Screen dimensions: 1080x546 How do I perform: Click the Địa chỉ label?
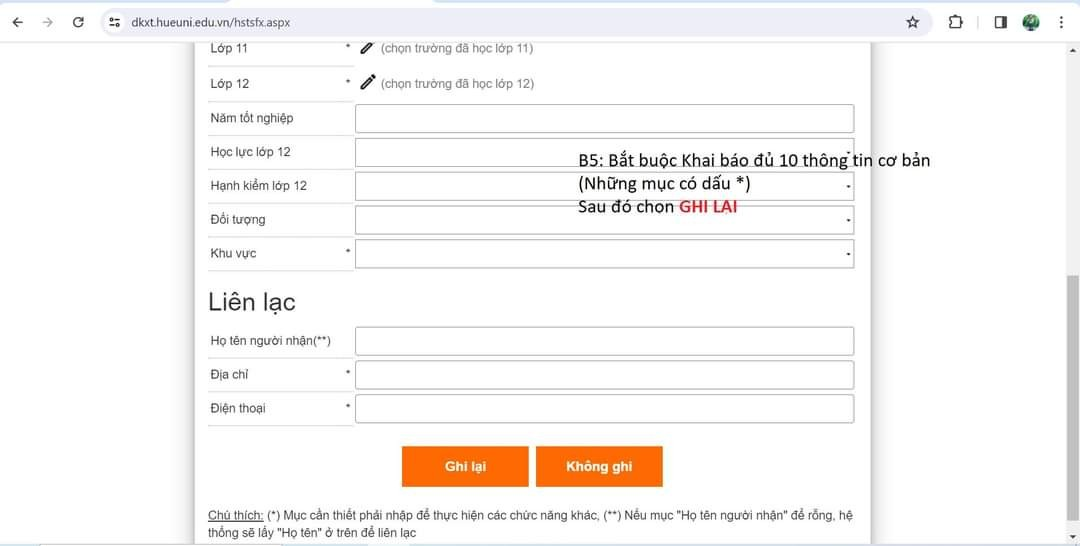tap(229, 374)
